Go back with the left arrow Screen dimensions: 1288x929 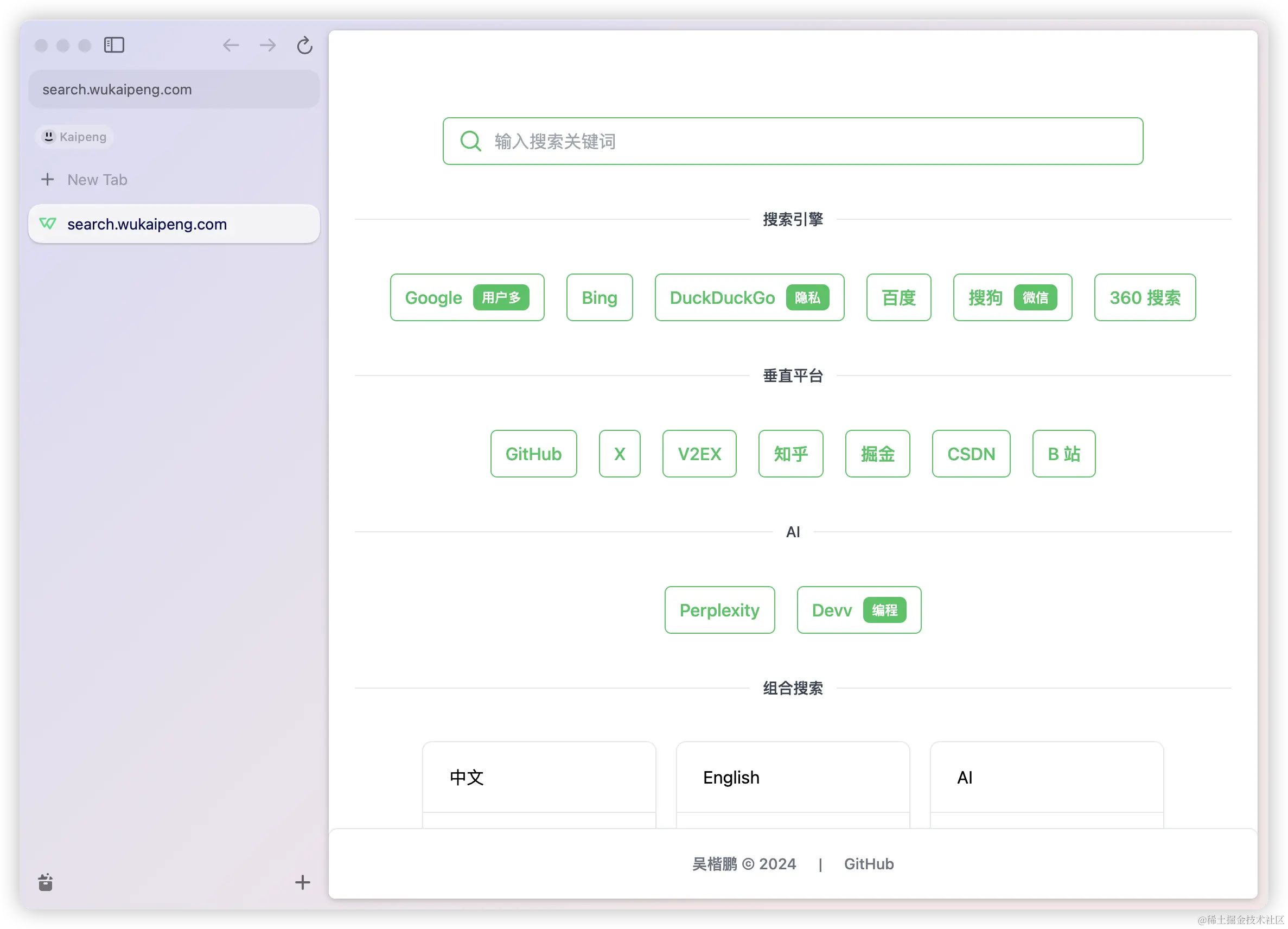(x=231, y=45)
